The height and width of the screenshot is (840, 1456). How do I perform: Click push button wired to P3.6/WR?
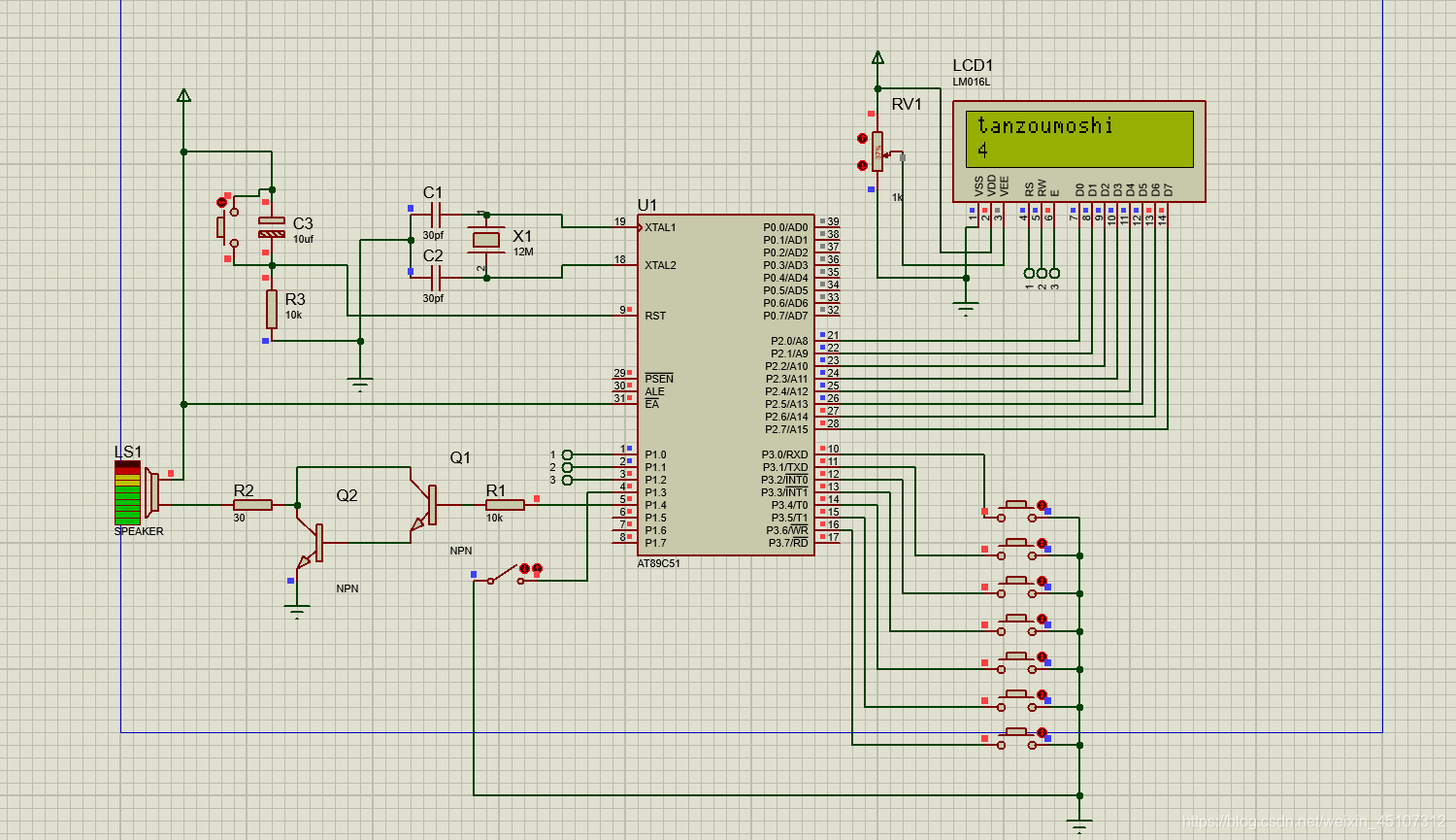click(1016, 737)
